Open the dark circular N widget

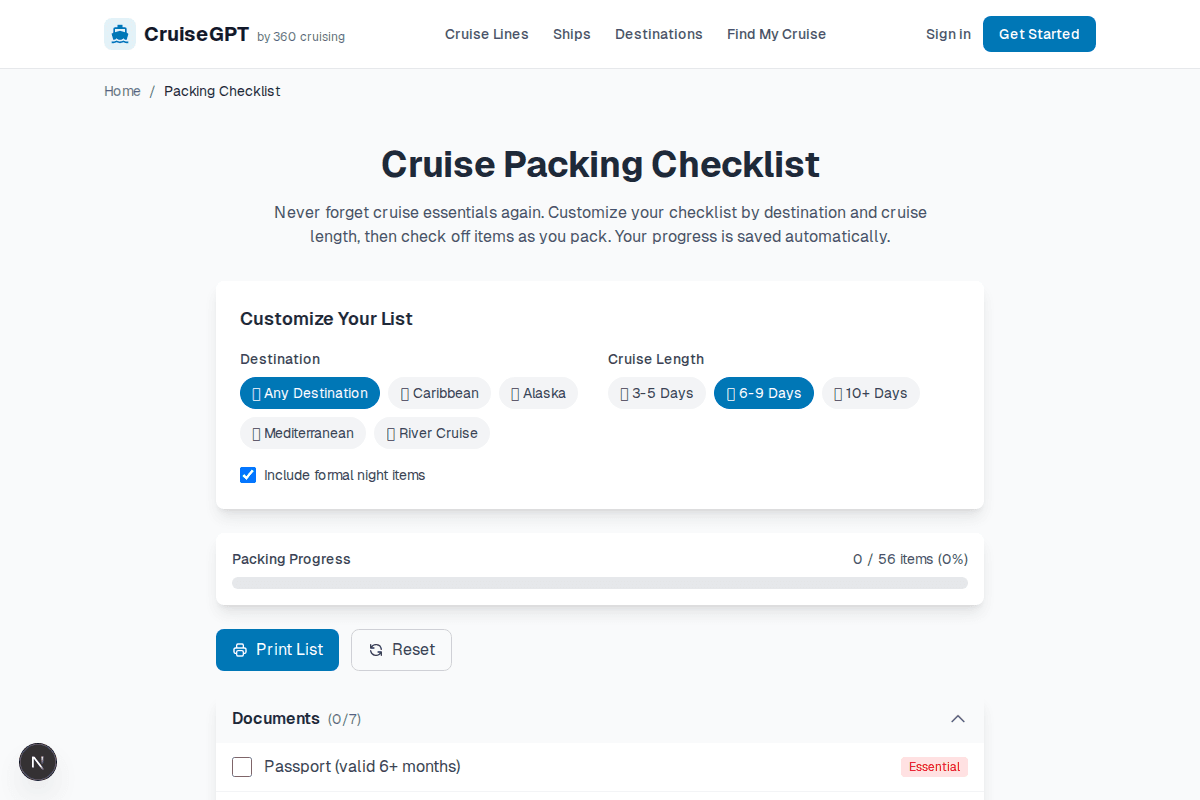pos(38,762)
